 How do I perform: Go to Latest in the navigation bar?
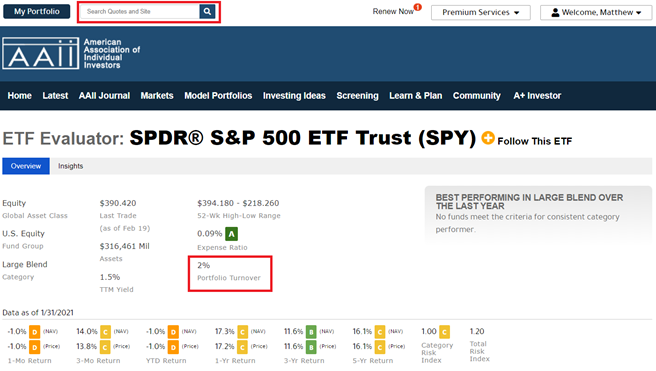pos(55,96)
